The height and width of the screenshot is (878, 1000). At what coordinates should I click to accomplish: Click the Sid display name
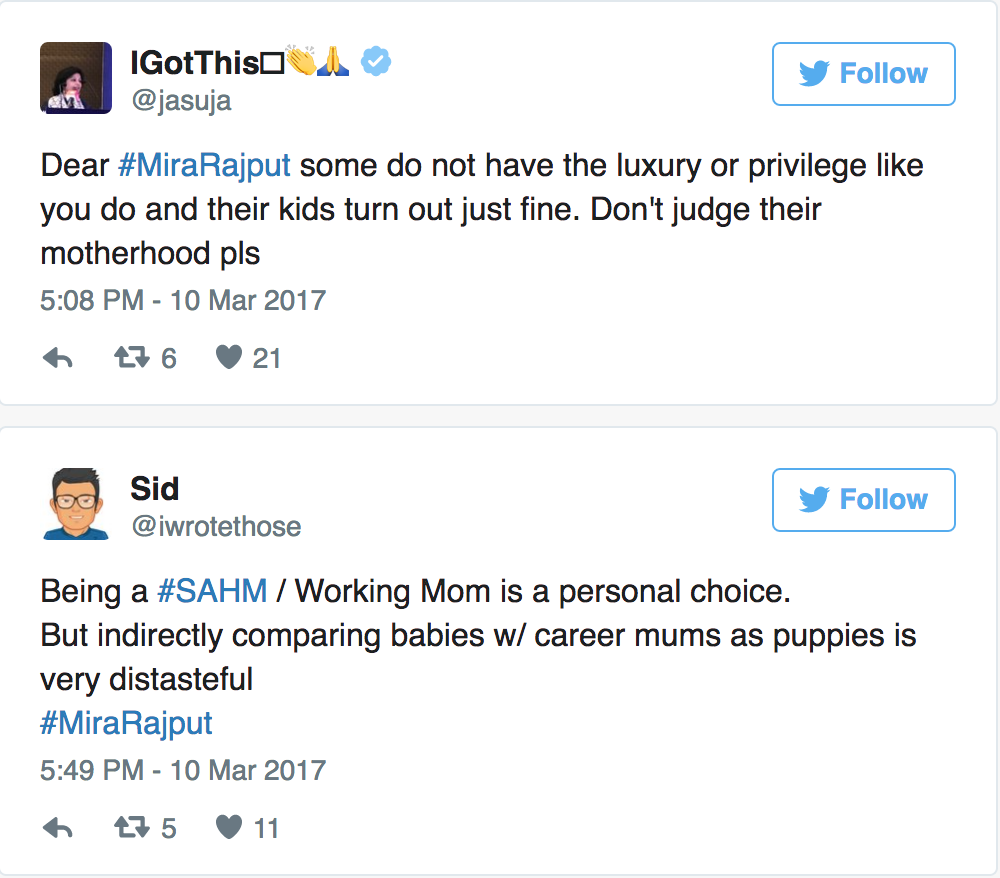(155, 489)
